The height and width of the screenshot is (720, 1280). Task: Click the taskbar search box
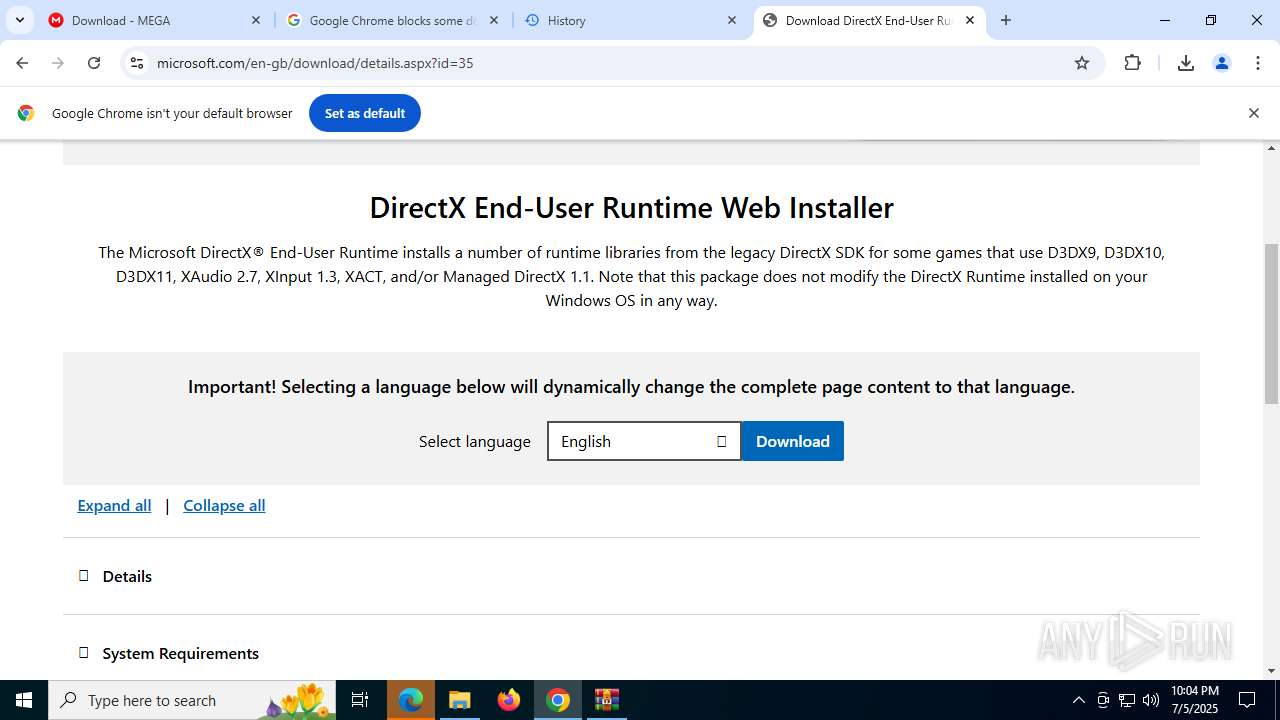[192, 700]
